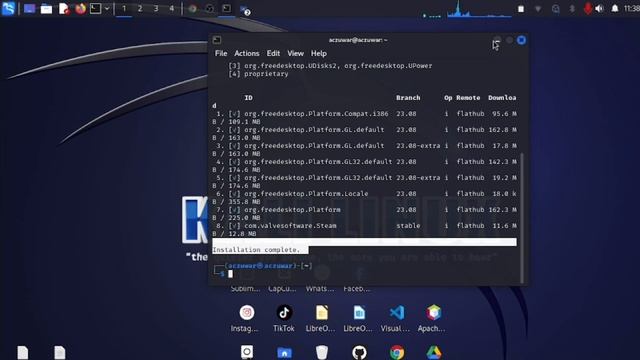Open the terminal Actions menu

click(x=247, y=53)
